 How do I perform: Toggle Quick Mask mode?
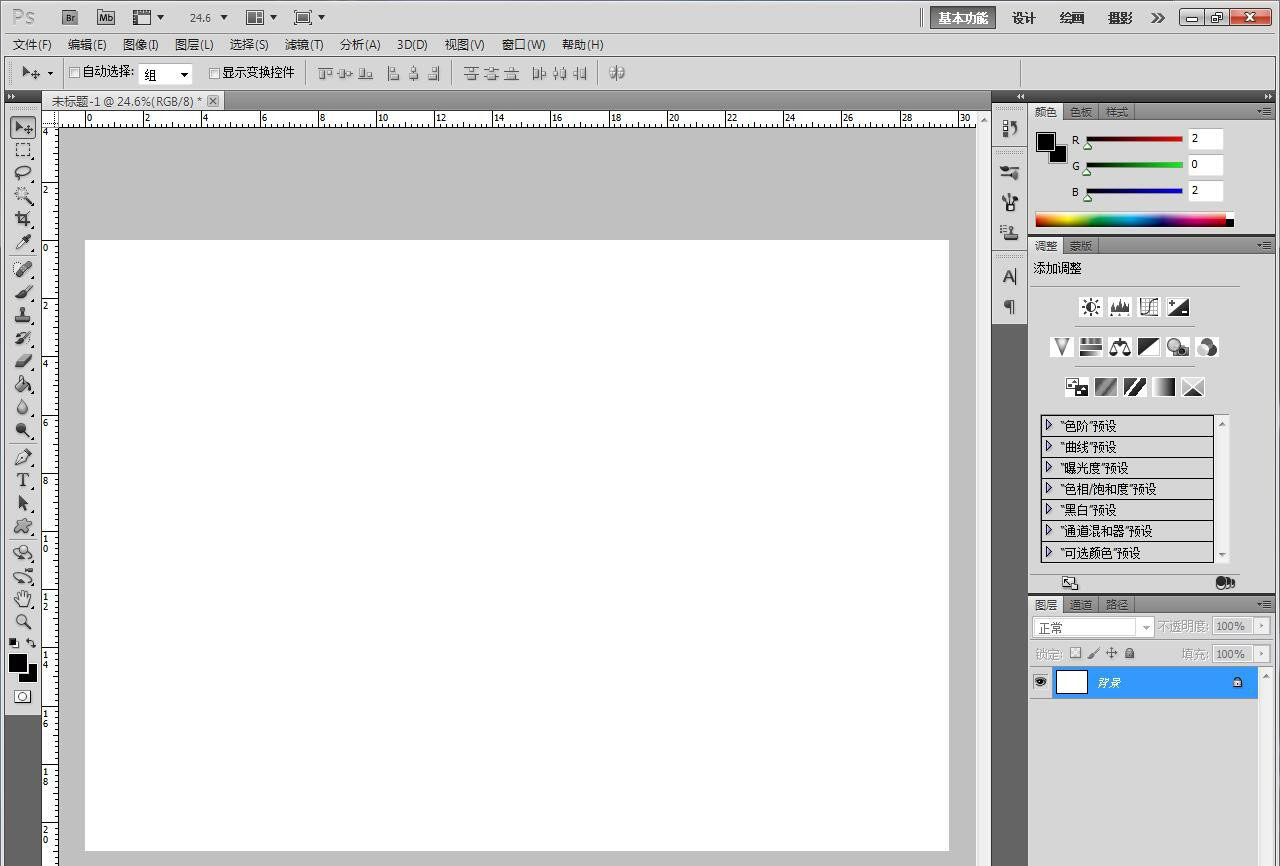[23, 697]
